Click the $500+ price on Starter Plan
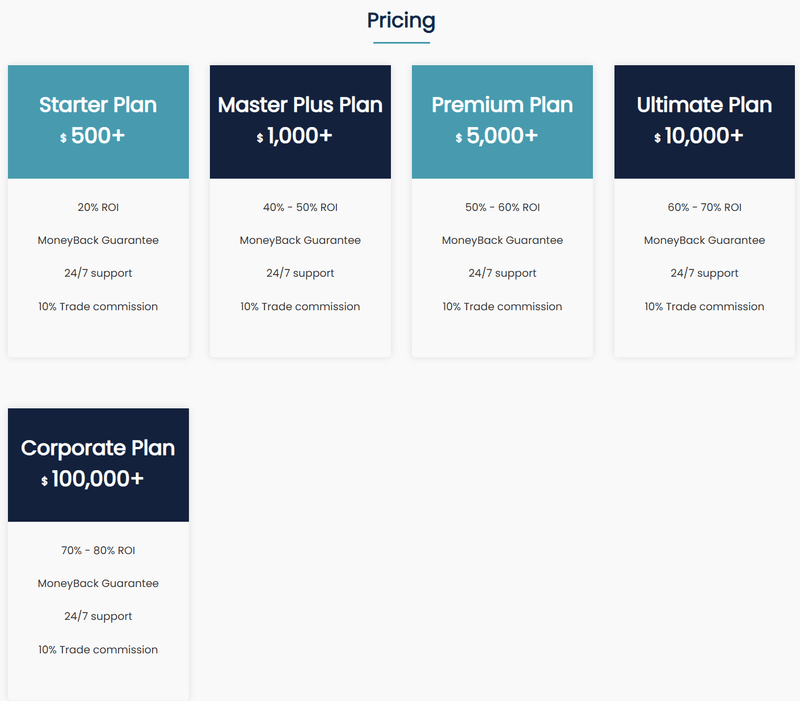 point(92,136)
